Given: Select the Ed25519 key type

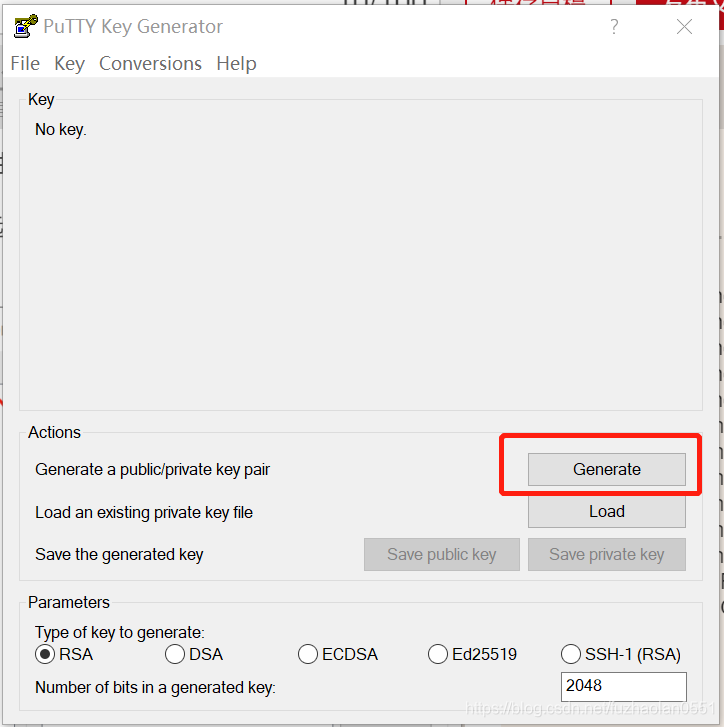Looking at the screenshot, I should (x=472, y=654).
